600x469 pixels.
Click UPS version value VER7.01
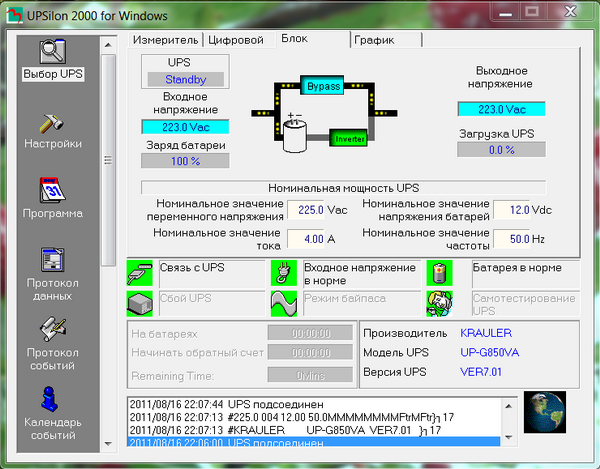click(481, 372)
